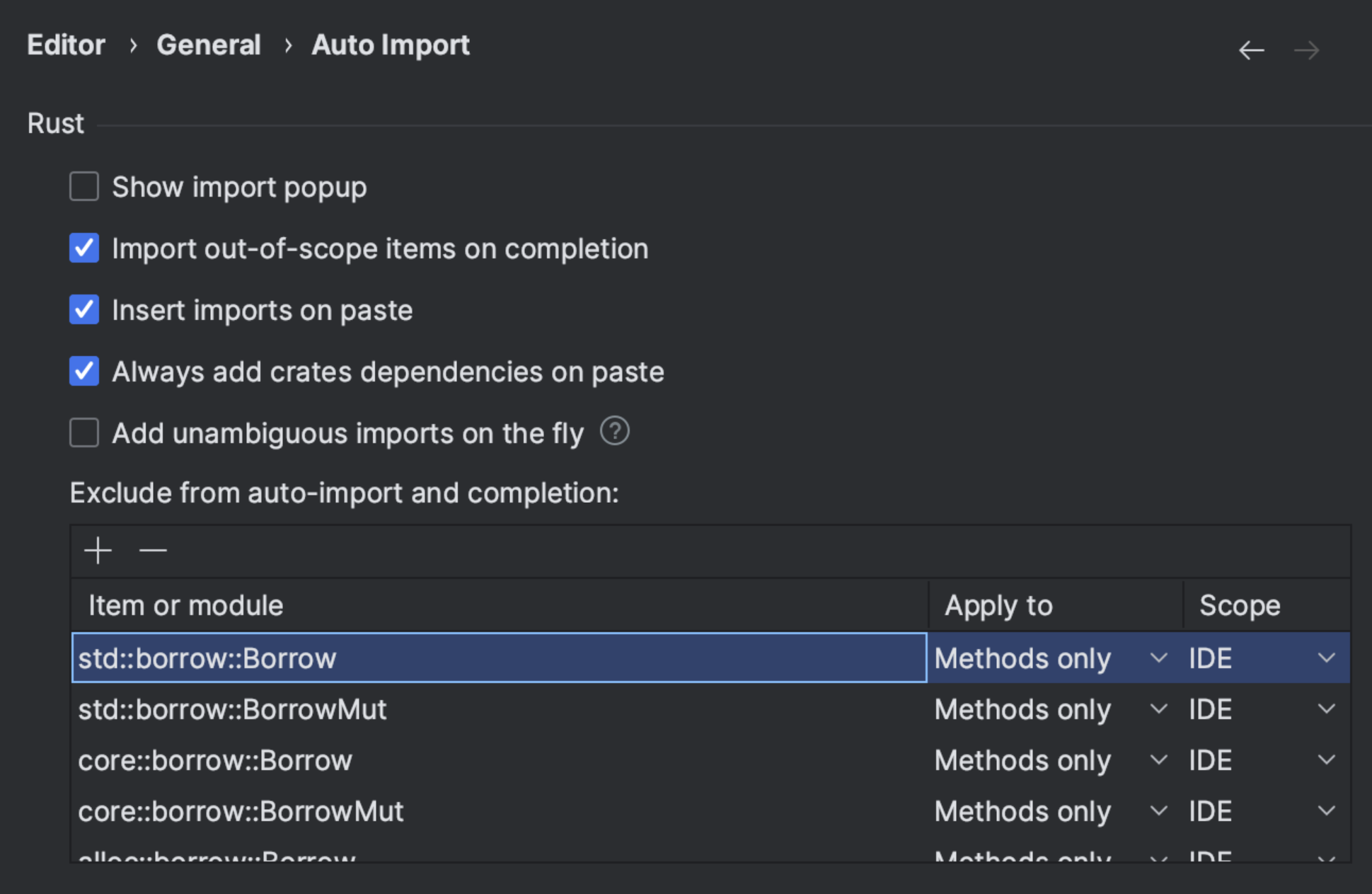Click the Editor breadcrumb
Image resolution: width=1372 pixels, height=894 pixels.
tap(65, 44)
